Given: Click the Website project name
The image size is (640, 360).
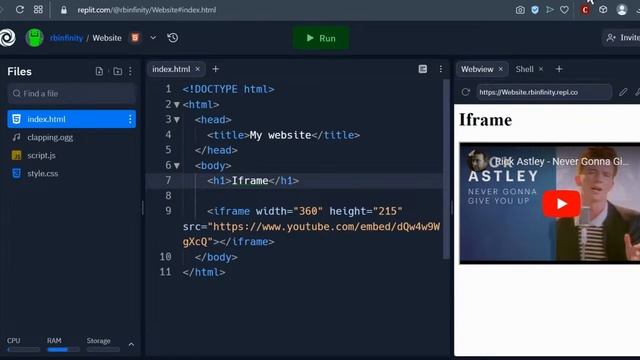Looking at the screenshot, I should pos(107,38).
